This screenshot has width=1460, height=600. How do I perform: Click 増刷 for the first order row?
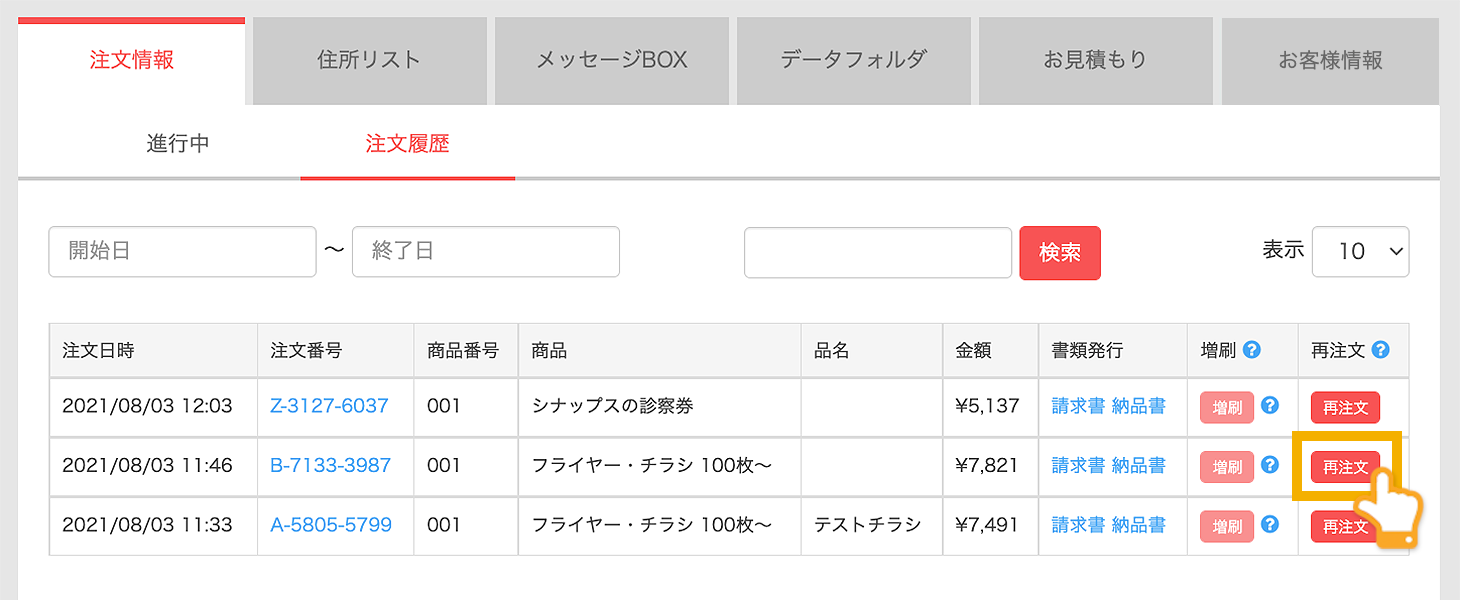tap(1226, 407)
